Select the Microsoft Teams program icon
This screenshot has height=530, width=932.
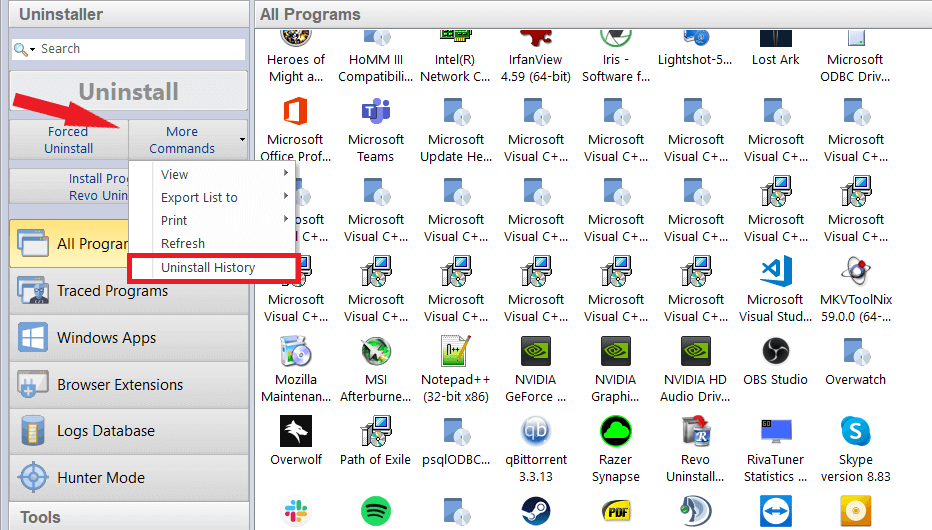376,112
